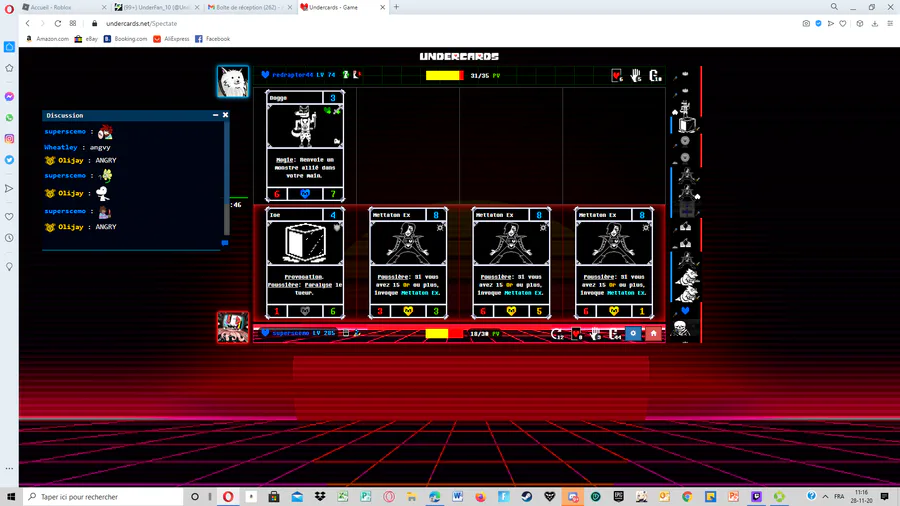This screenshot has height=506, width=900.
Task: Open Opera sidebar three-dot setup menu
Action: [9, 468]
